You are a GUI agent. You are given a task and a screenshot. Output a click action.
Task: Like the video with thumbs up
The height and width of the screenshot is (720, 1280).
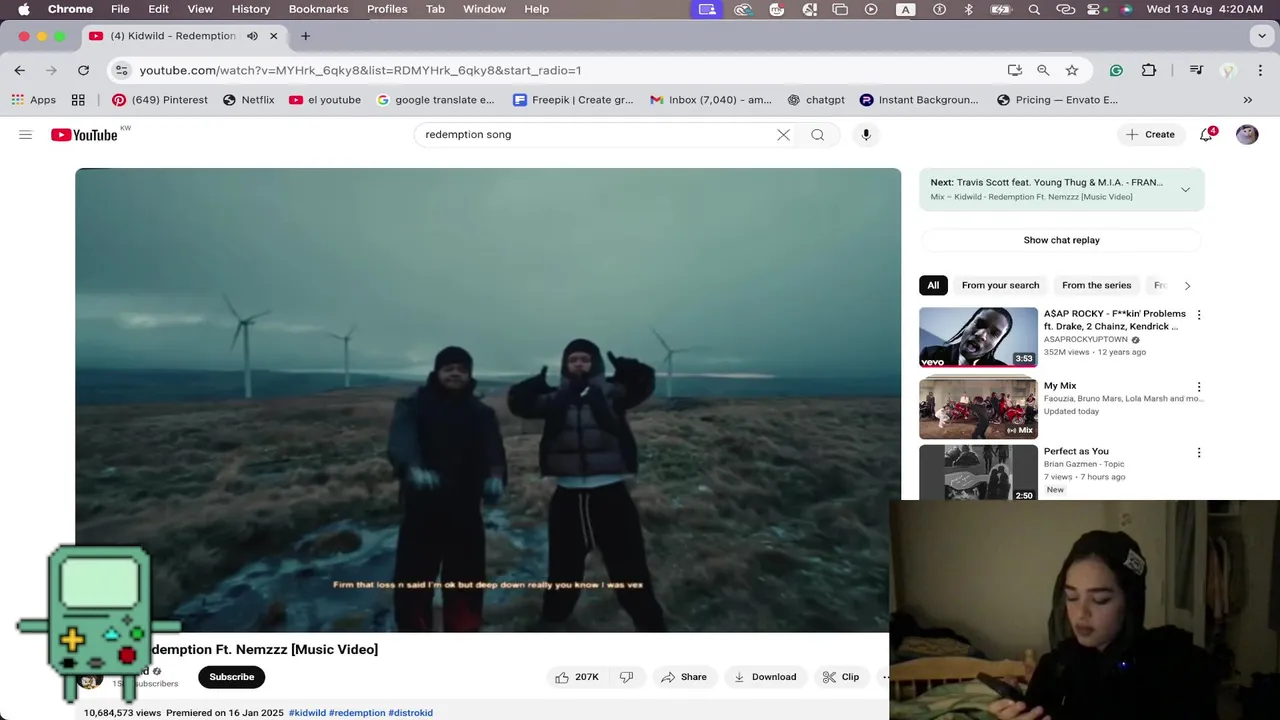(x=576, y=677)
